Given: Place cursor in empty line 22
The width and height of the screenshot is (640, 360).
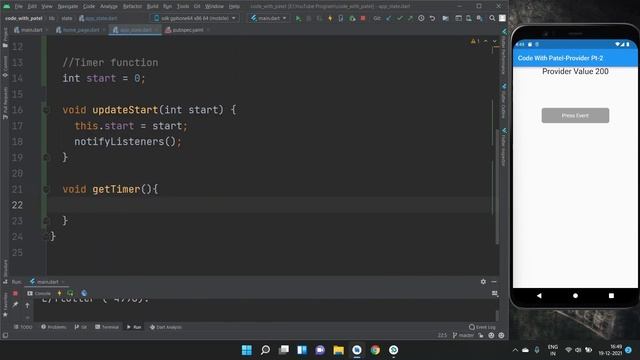Looking at the screenshot, I should [269, 205].
